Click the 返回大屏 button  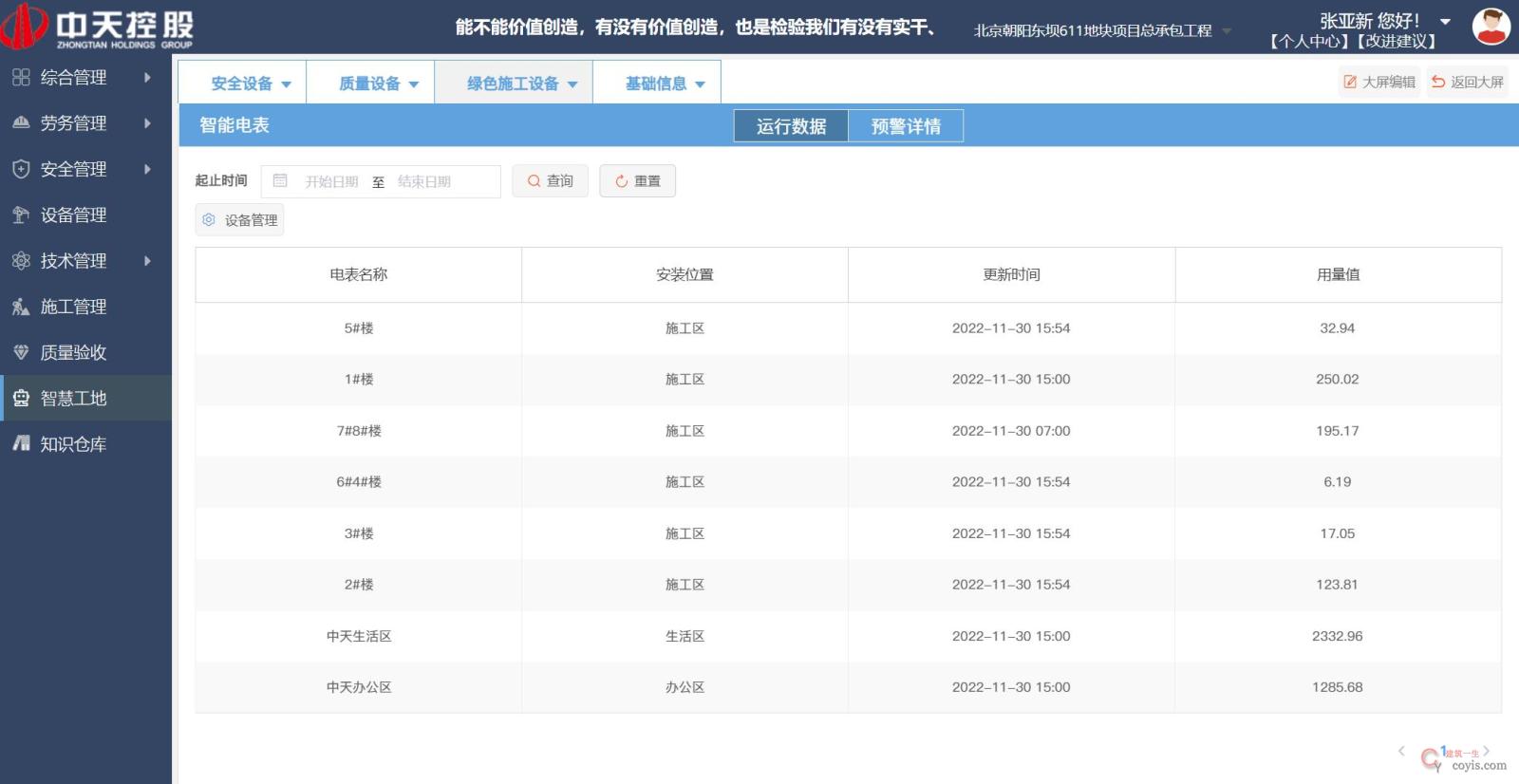point(1468,82)
